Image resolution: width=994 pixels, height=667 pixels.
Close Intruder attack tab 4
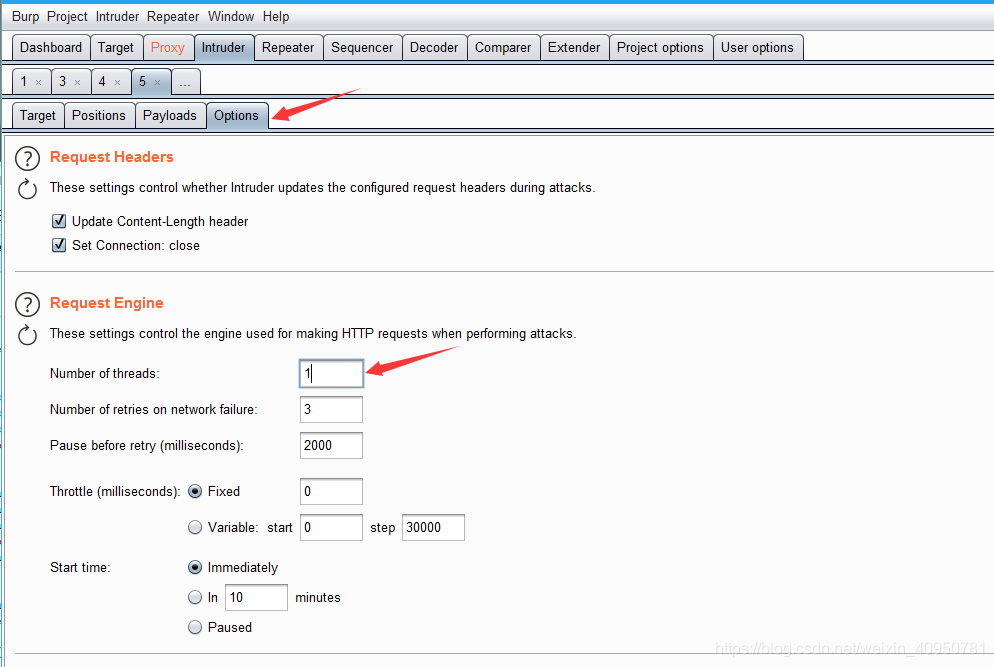coord(117,82)
